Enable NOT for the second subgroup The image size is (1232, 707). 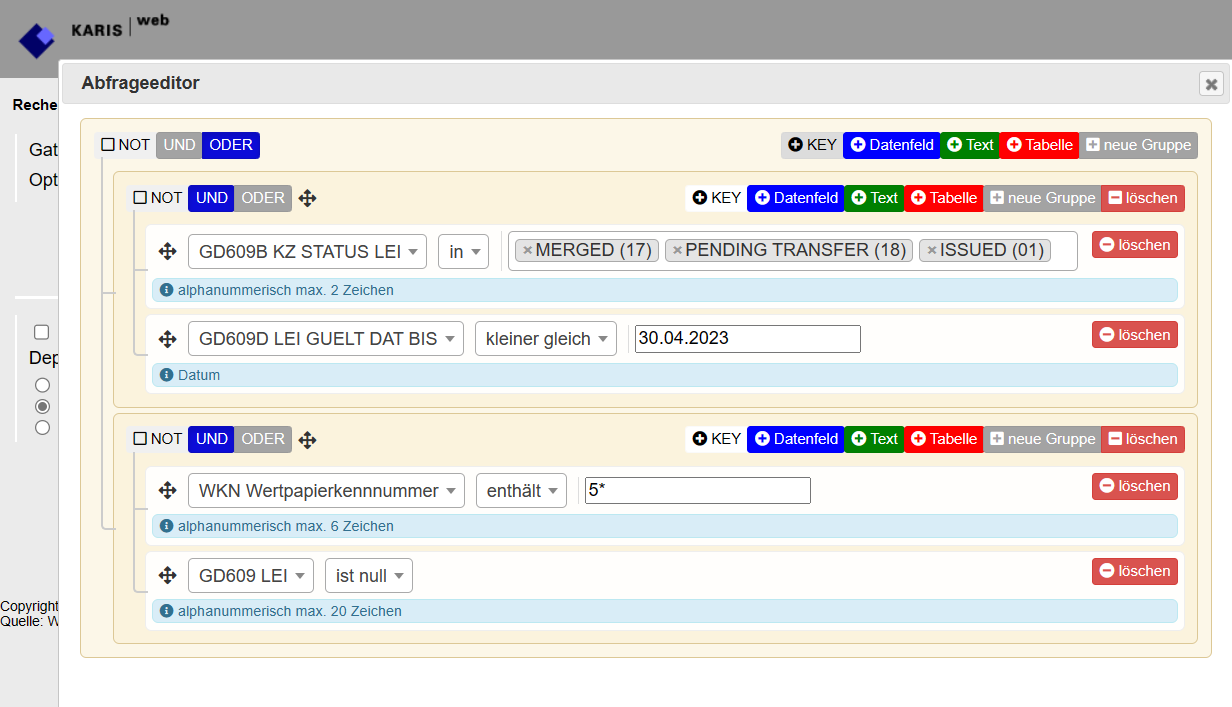pyautogui.click(x=140, y=439)
